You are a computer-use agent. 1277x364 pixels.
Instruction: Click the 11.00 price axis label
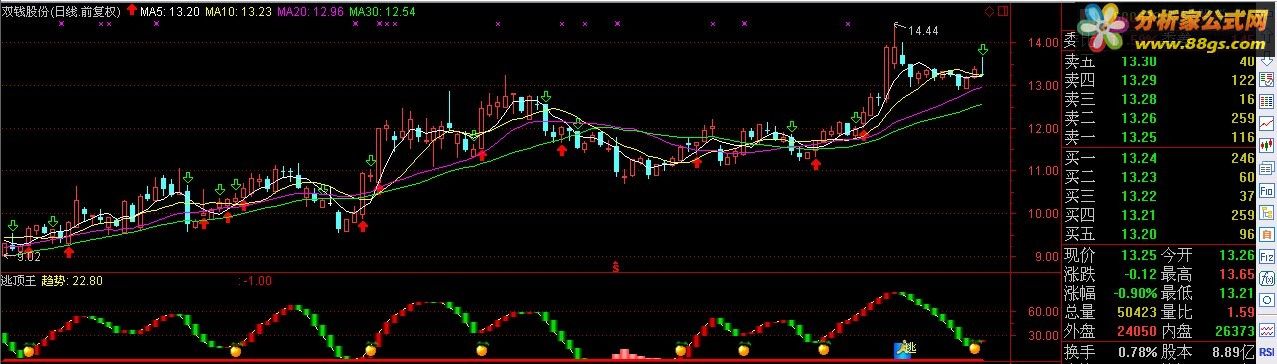pos(1043,171)
